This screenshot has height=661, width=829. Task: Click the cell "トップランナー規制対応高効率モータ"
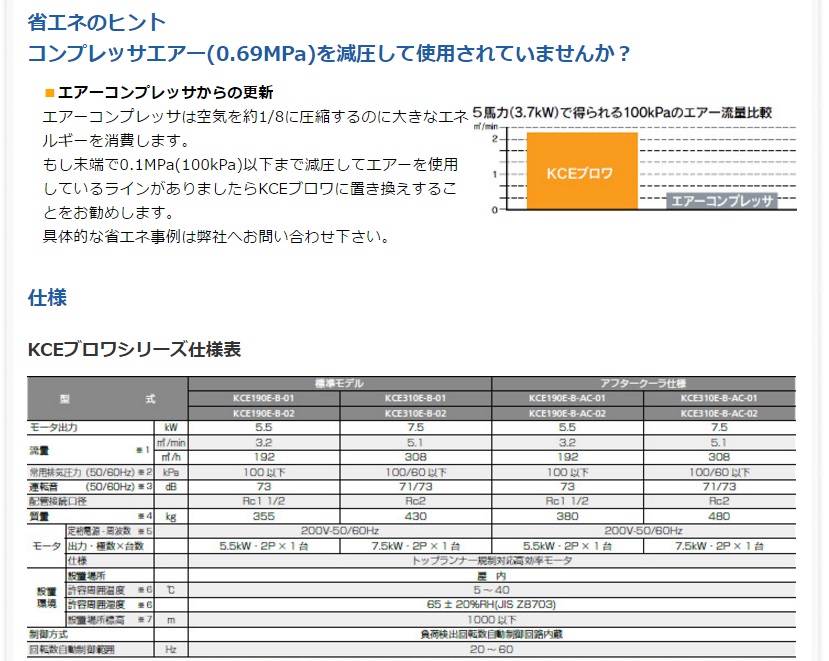pos(492,561)
